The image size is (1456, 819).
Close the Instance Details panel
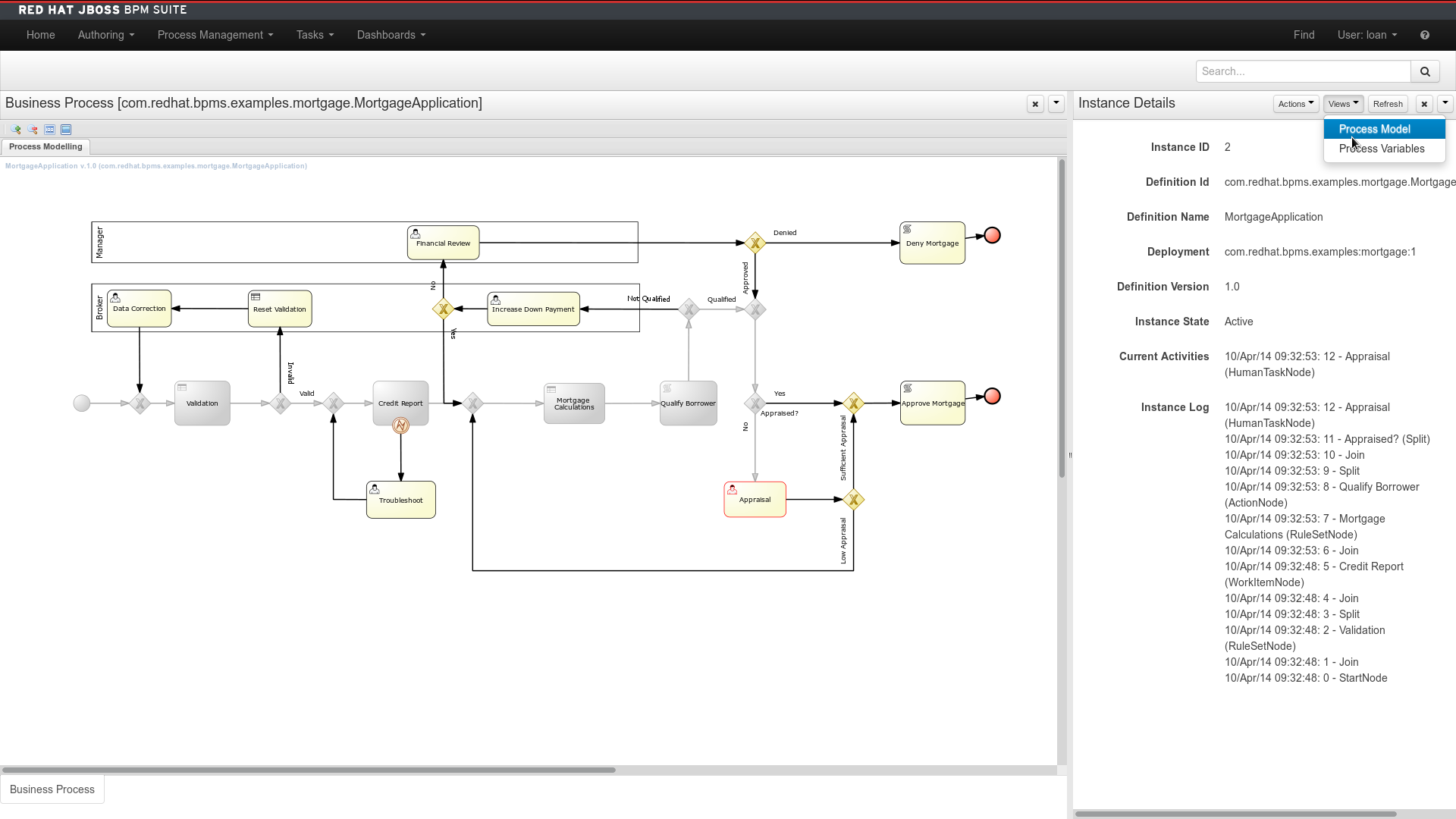[x=1424, y=104]
